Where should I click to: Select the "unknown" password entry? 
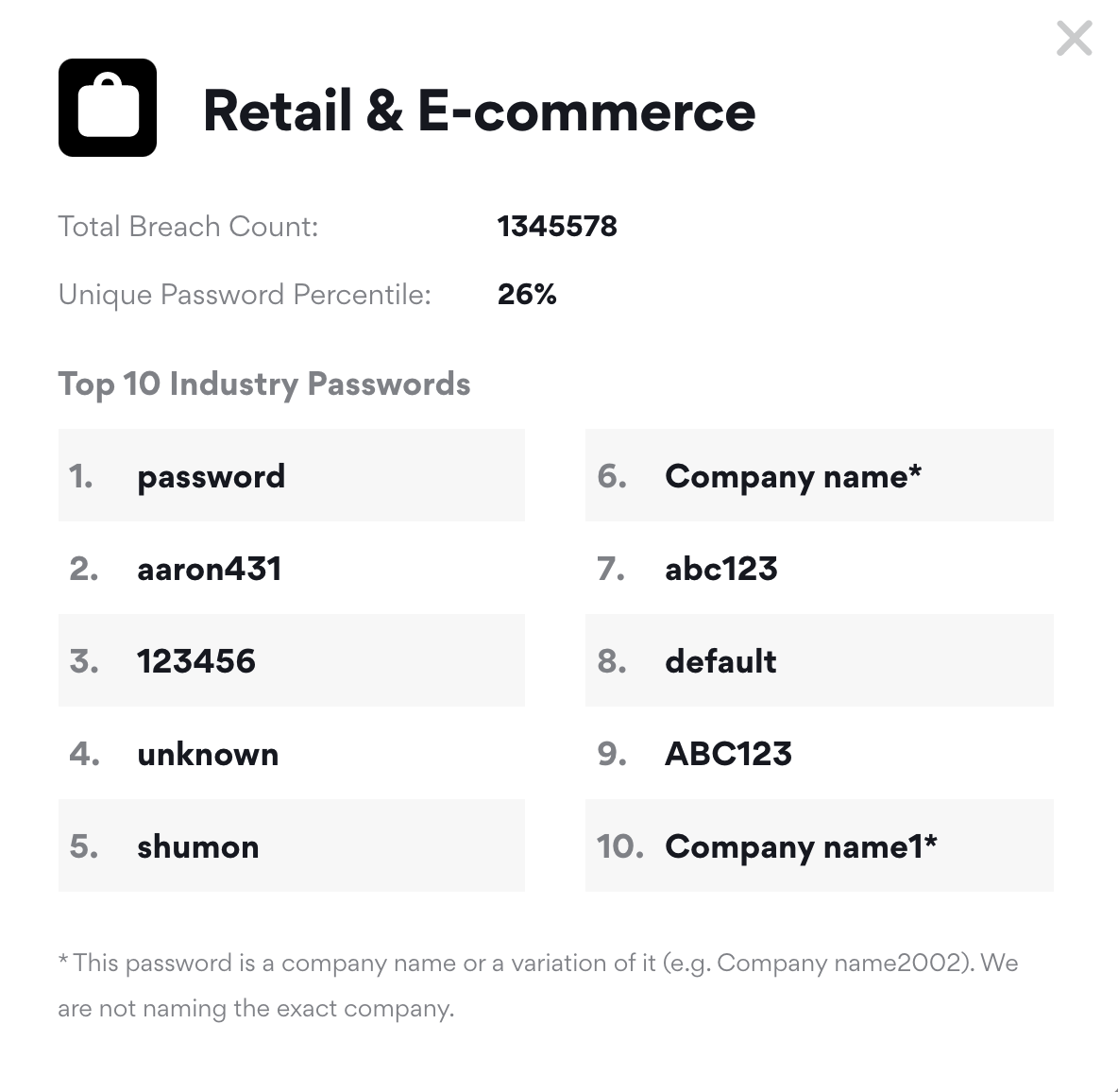(x=208, y=754)
